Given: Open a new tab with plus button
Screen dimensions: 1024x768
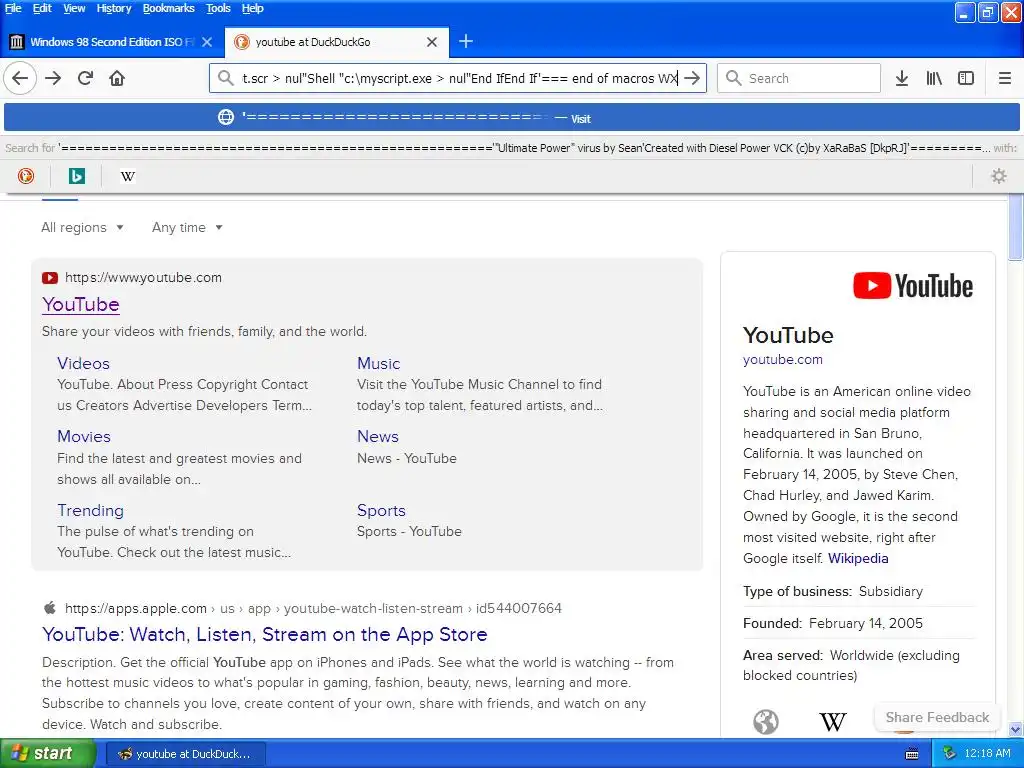Looking at the screenshot, I should point(466,42).
